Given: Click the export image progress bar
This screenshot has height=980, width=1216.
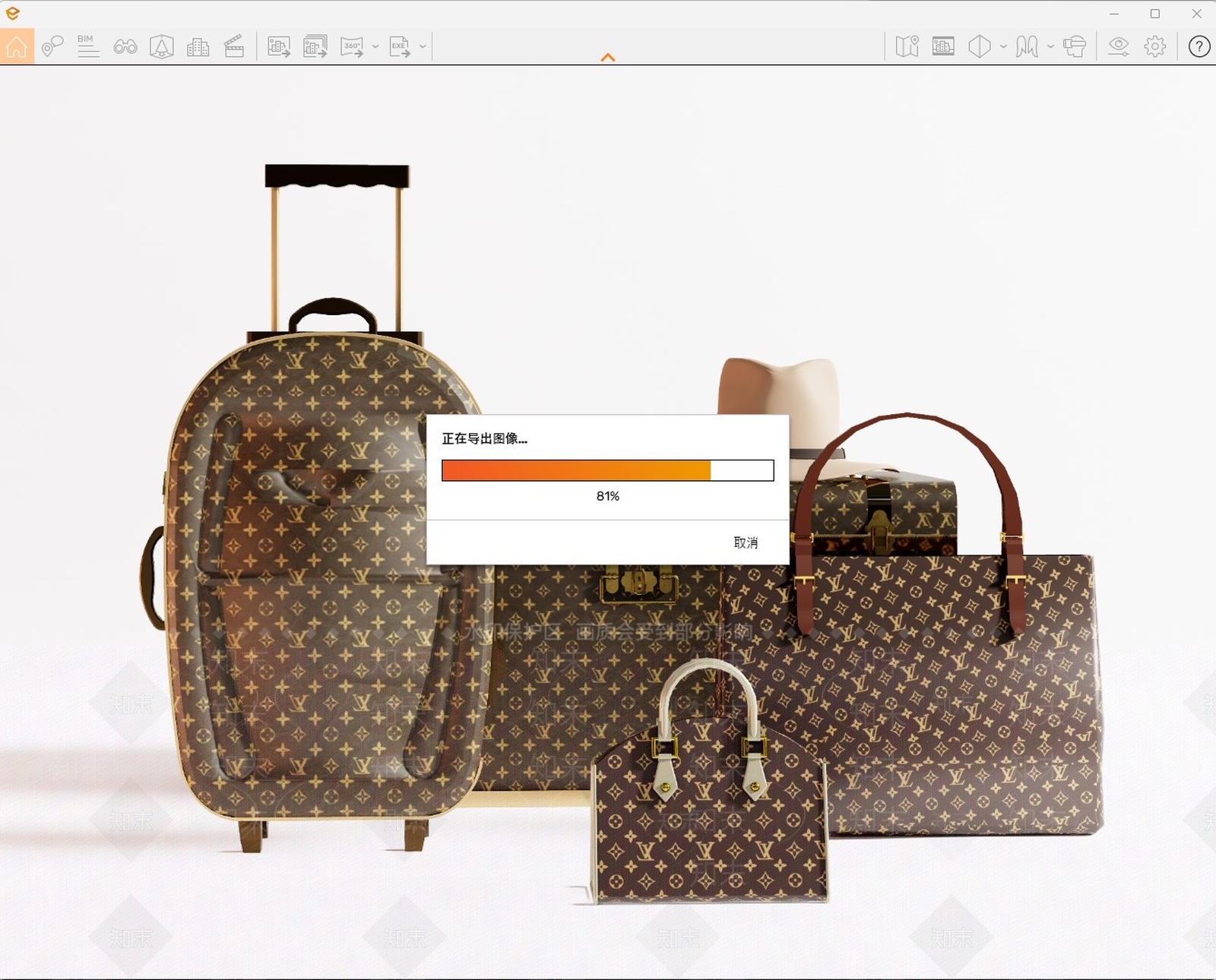Looking at the screenshot, I should 608,470.
